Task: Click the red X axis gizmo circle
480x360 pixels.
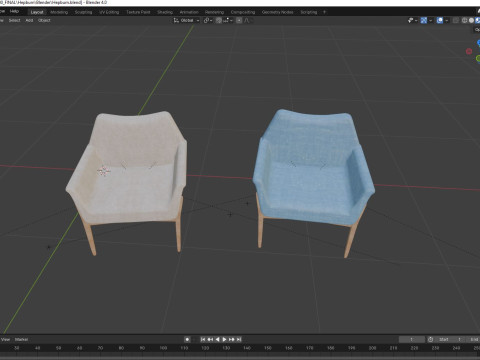Action: [469, 51]
